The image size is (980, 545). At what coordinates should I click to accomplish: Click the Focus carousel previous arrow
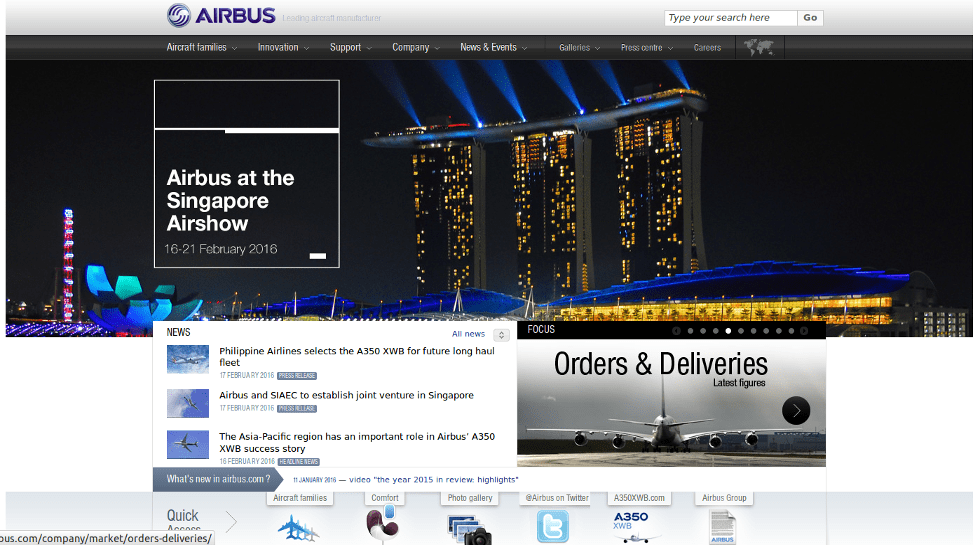677,331
